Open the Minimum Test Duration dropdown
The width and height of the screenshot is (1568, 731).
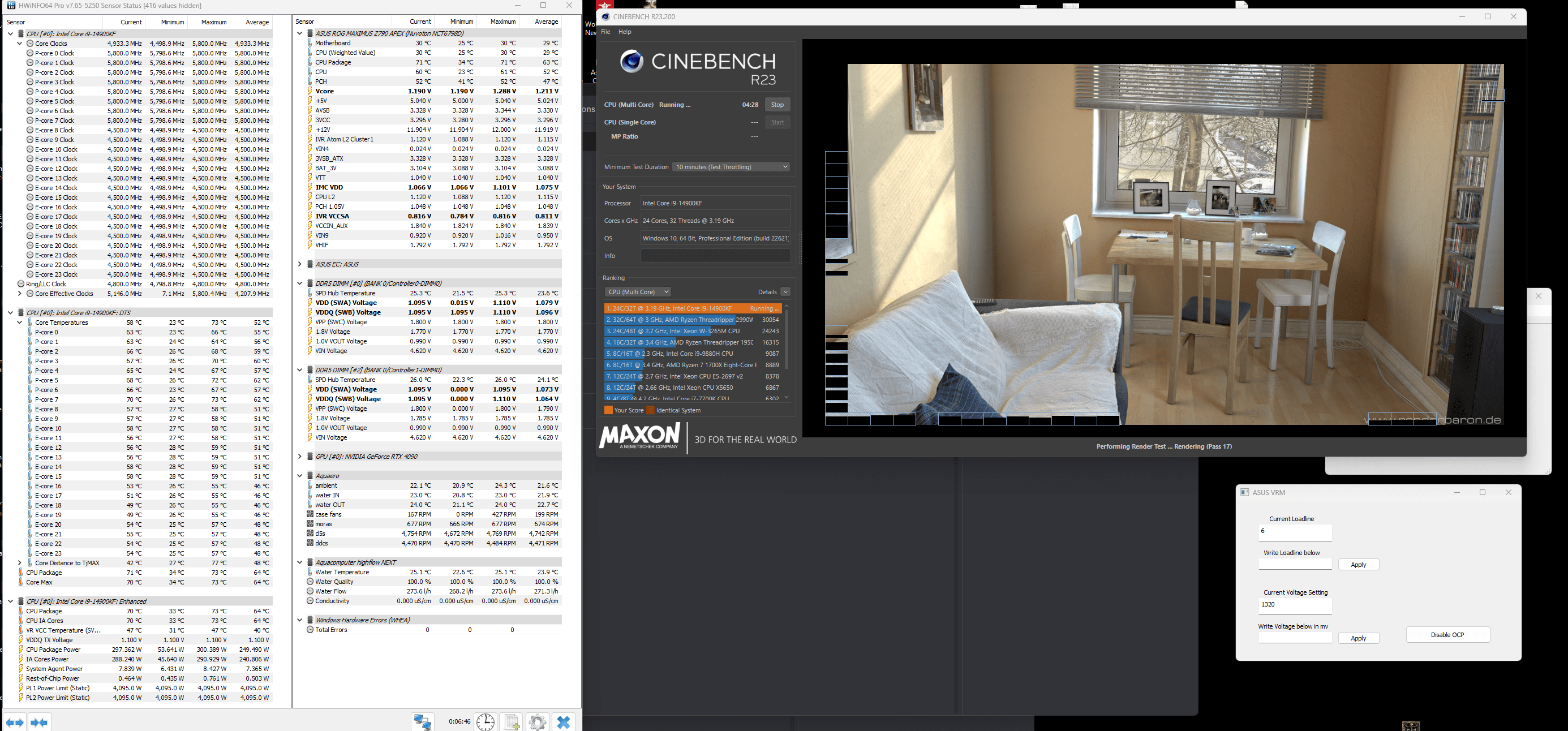(731, 167)
